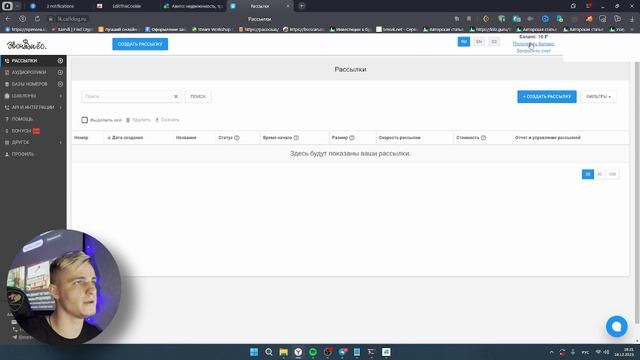
Task: Open a new browser tab with plus icon
Action: [x=302, y=6]
